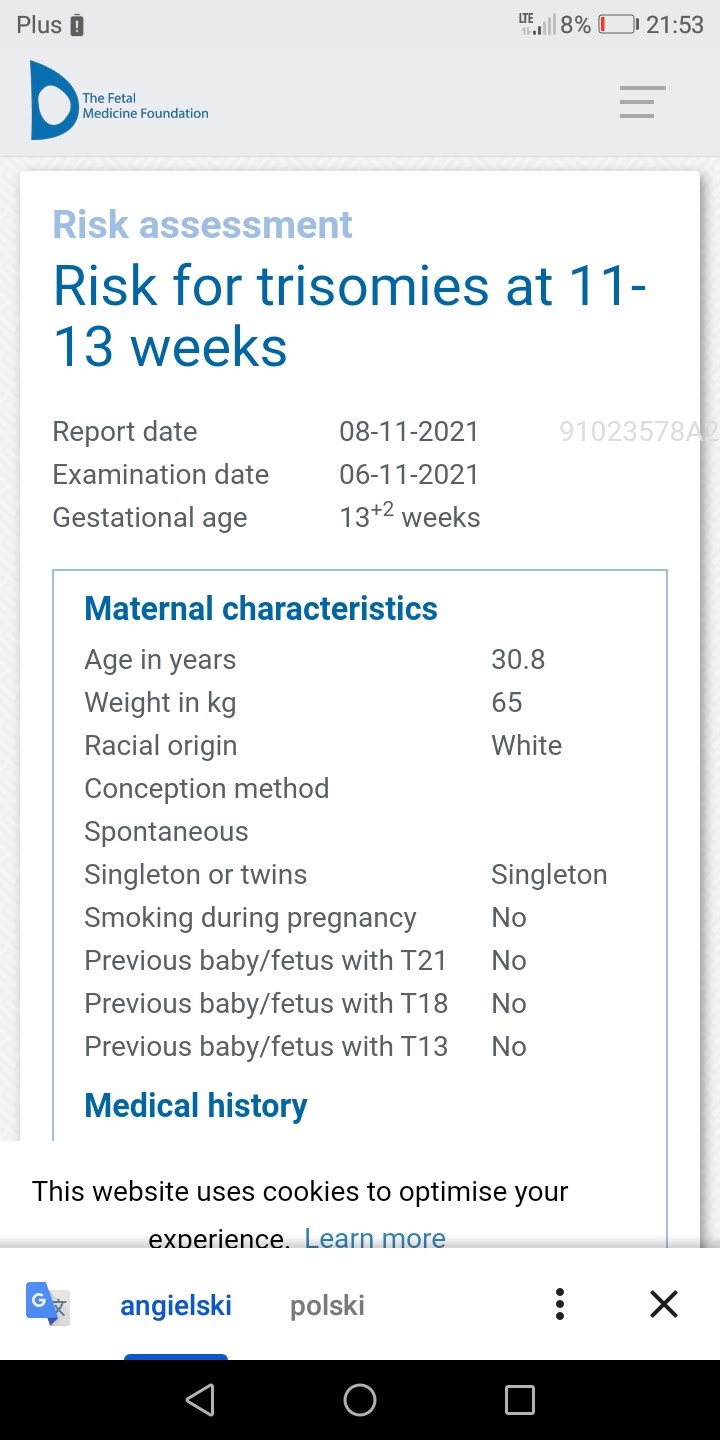Open the Learn more cookies link

(x=375, y=1238)
